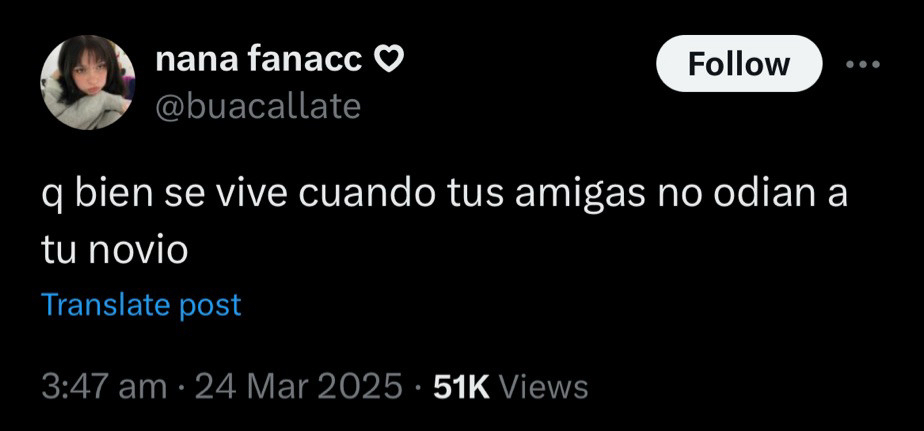Click the tweet text starting 'q bien se vive'
This screenshot has width=924, height=431.
click(x=444, y=222)
